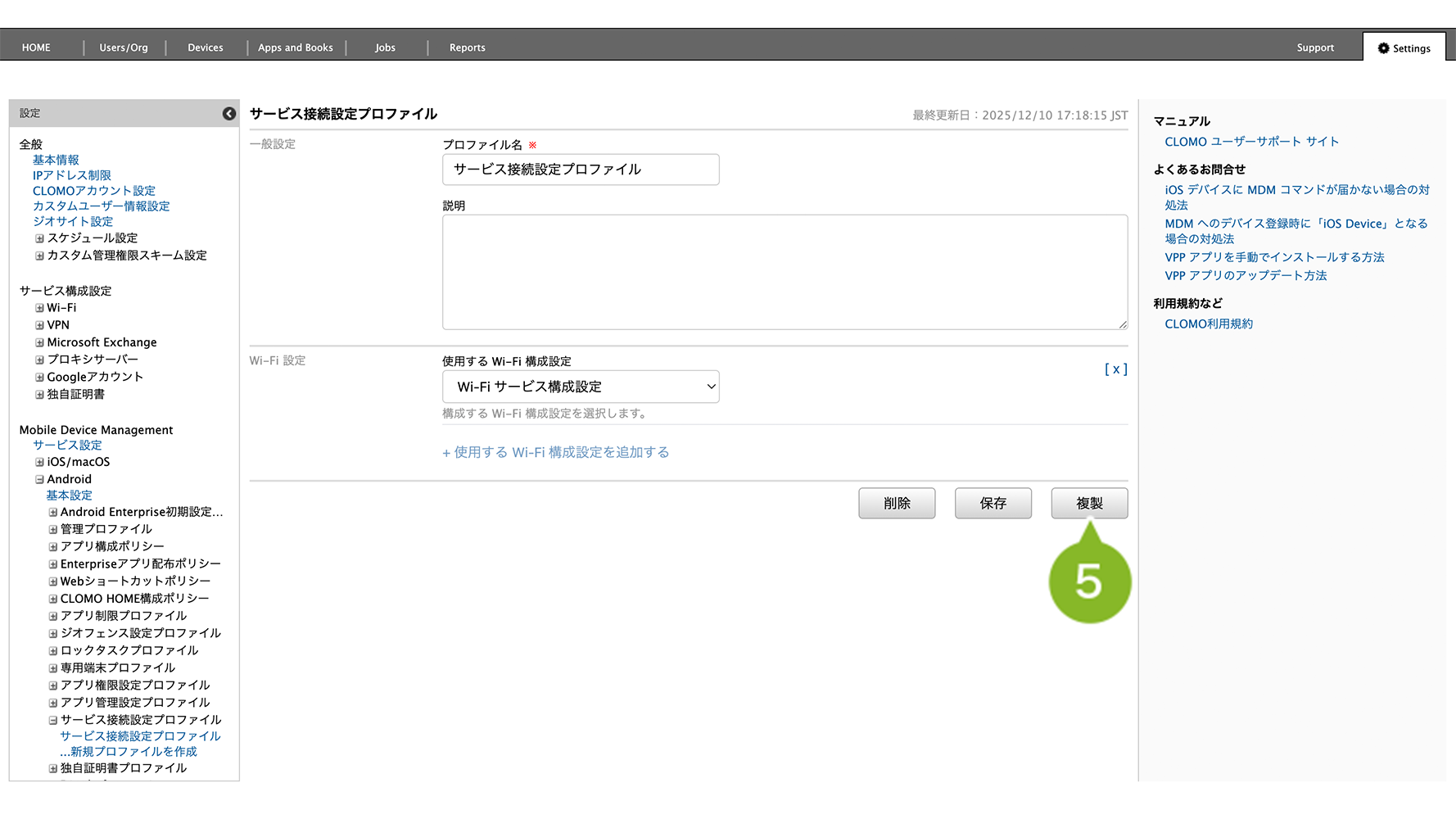Expand iOS/macOS tree node
1456x819 pixels.
[39, 462]
